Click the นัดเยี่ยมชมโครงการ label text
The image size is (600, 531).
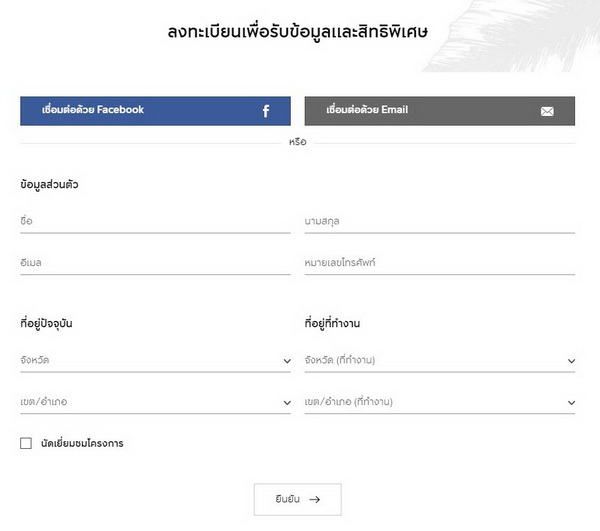[x=82, y=443]
